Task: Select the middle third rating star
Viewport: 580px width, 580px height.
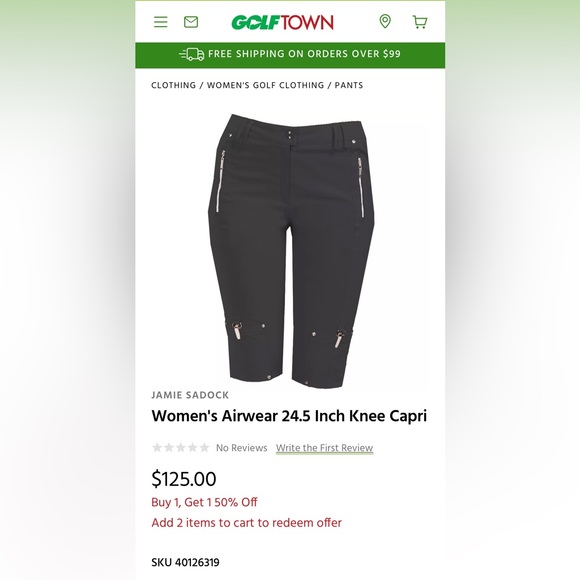Action: 181,448
